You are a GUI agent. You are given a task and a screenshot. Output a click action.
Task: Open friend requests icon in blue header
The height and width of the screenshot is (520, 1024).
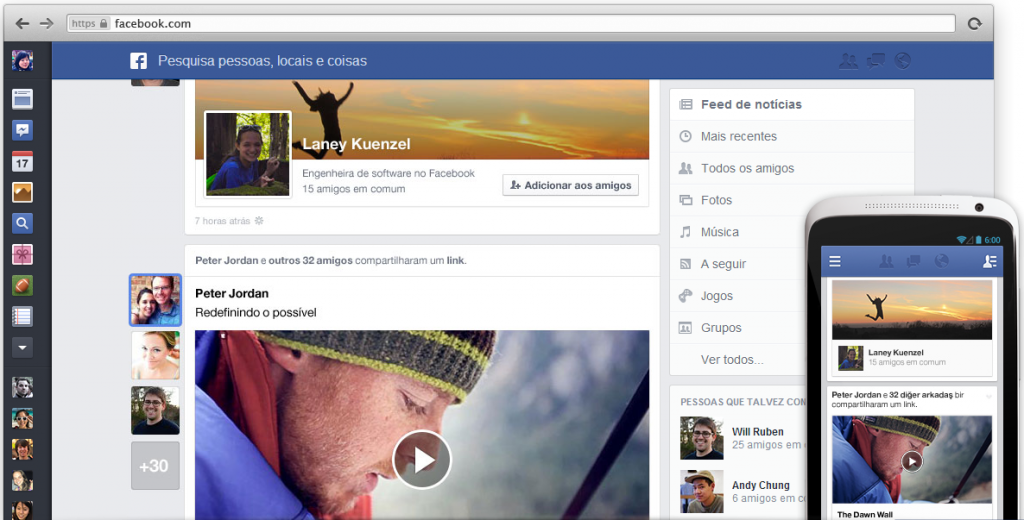pyautogui.click(x=848, y=61)
